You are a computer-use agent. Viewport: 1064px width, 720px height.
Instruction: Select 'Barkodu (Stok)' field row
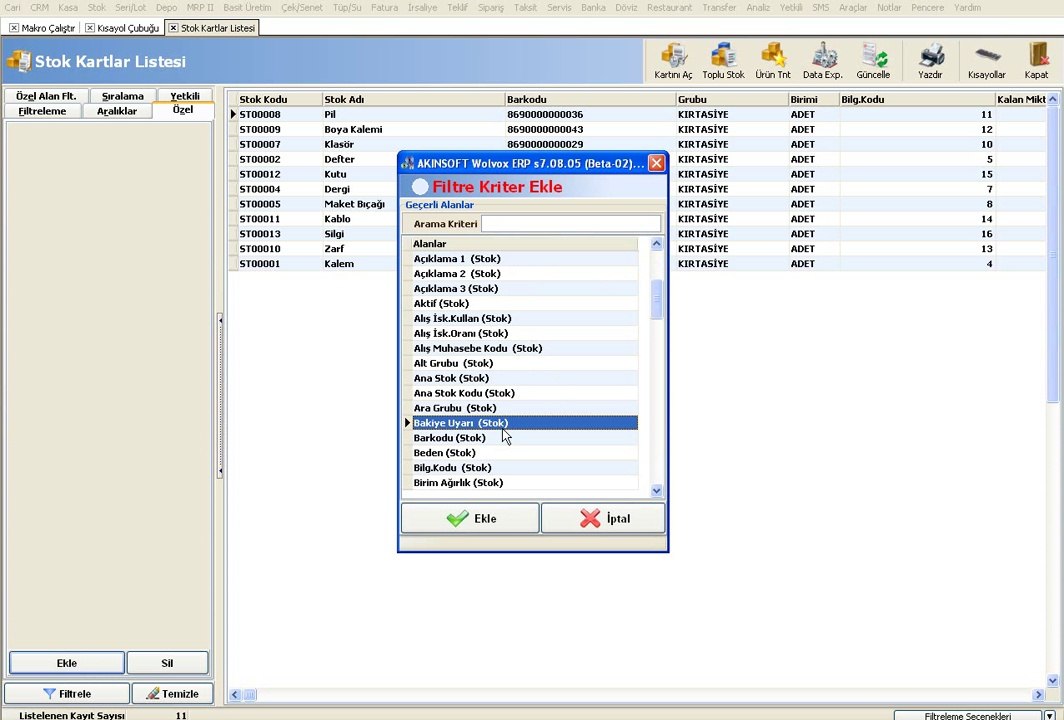(x=525, y=438)
